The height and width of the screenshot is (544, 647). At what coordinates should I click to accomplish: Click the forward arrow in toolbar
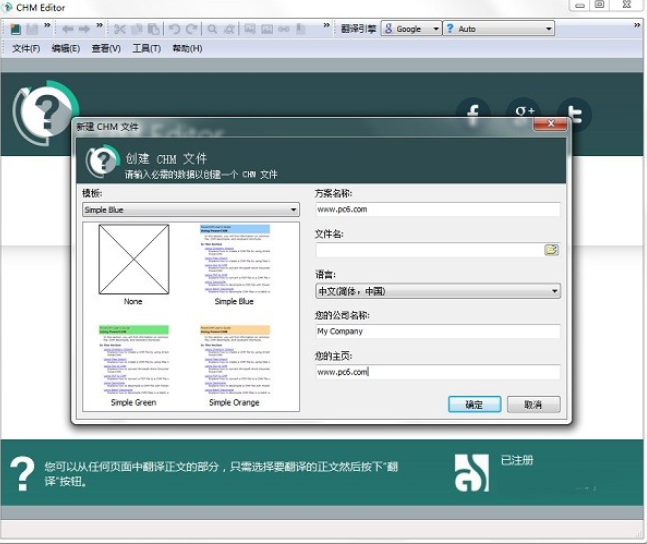point(84,29)
